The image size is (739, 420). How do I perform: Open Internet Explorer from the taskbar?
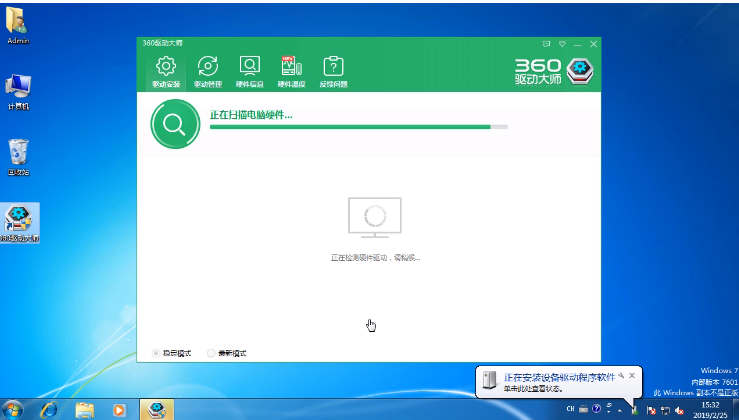tap(48, 409)
